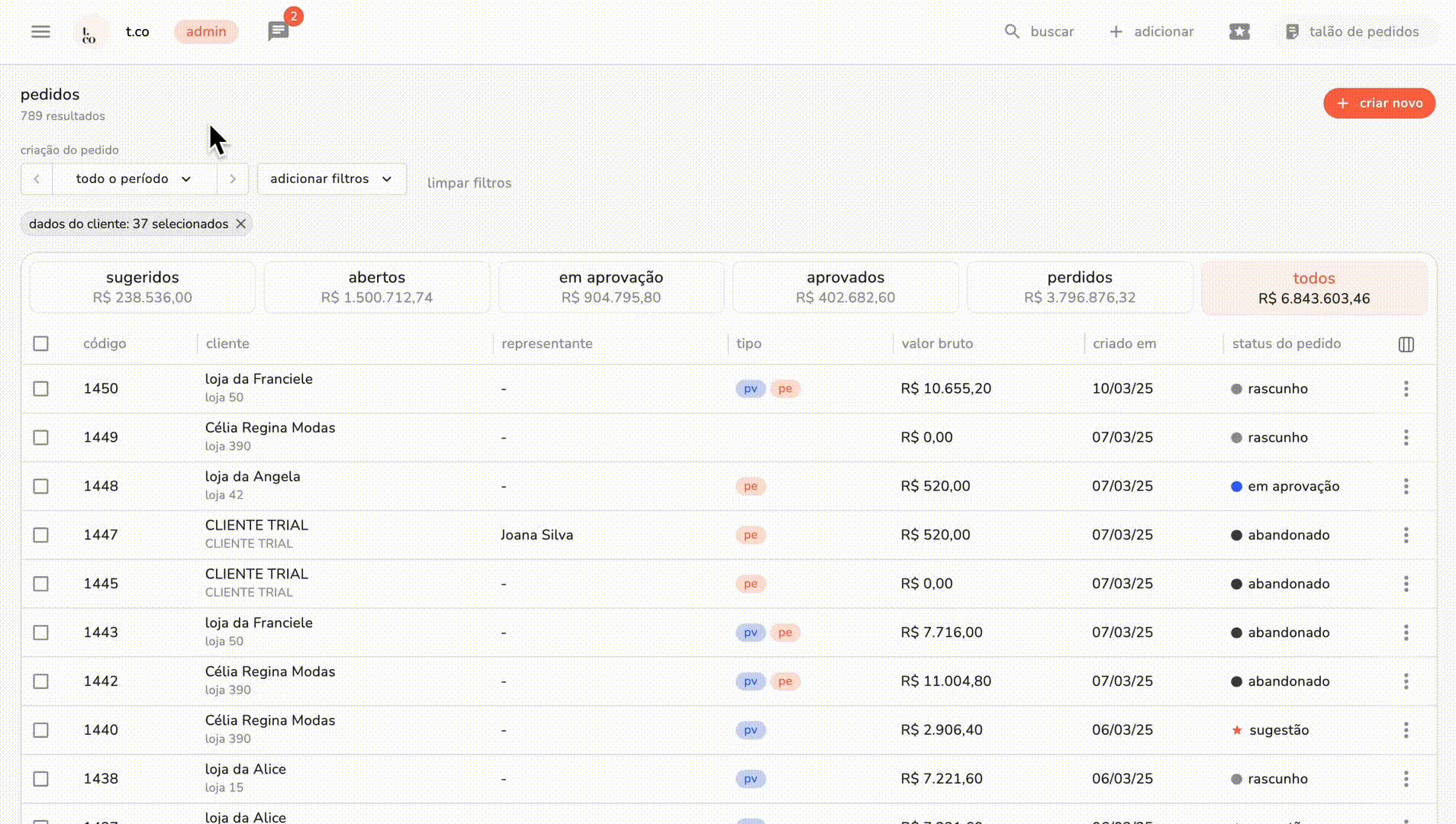Expand the adicionar filtros dropdown
Viewport: 1456px width, 824px height.
pyautogui.click(x=331, y=179)
